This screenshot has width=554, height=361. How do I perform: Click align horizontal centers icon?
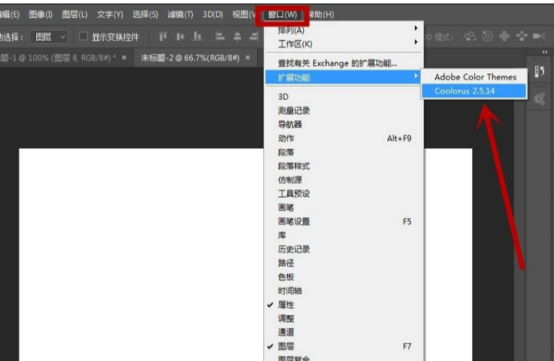tap(237, 36)
